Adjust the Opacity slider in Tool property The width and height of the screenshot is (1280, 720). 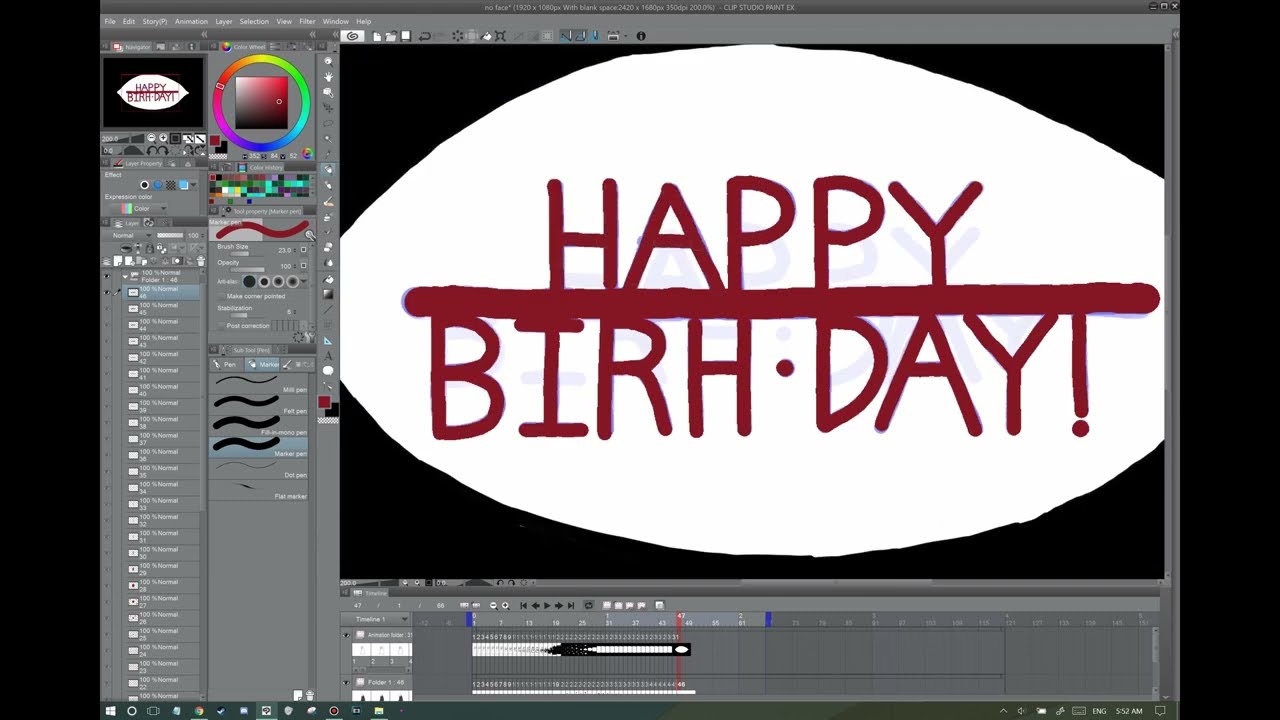tap(247, 269)
